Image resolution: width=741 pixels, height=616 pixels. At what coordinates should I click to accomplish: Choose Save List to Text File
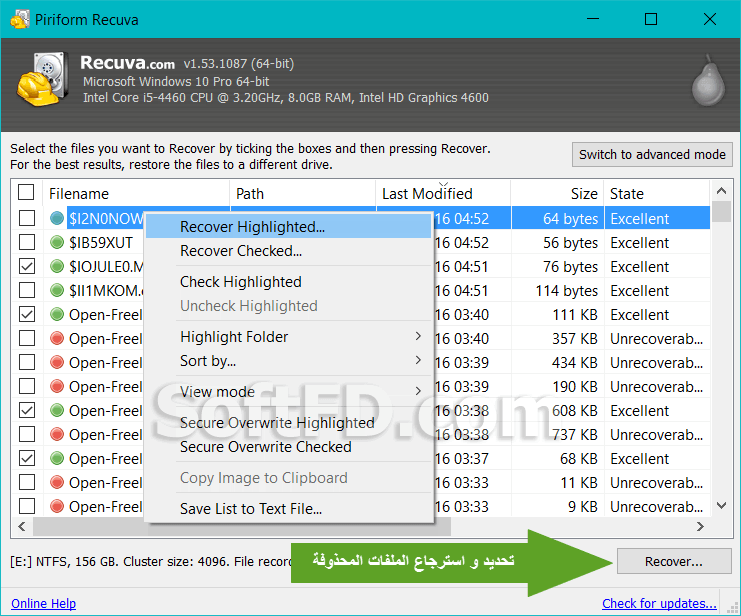click(289, 509)
